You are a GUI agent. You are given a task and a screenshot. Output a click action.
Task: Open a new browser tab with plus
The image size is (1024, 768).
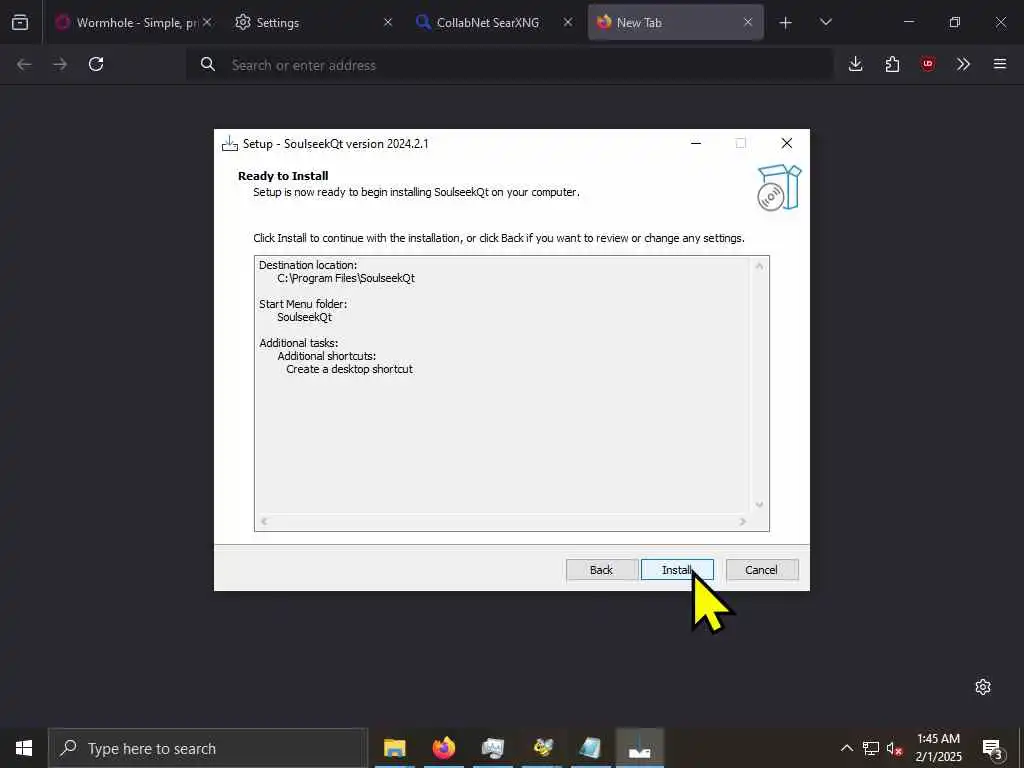pos(786,23)
